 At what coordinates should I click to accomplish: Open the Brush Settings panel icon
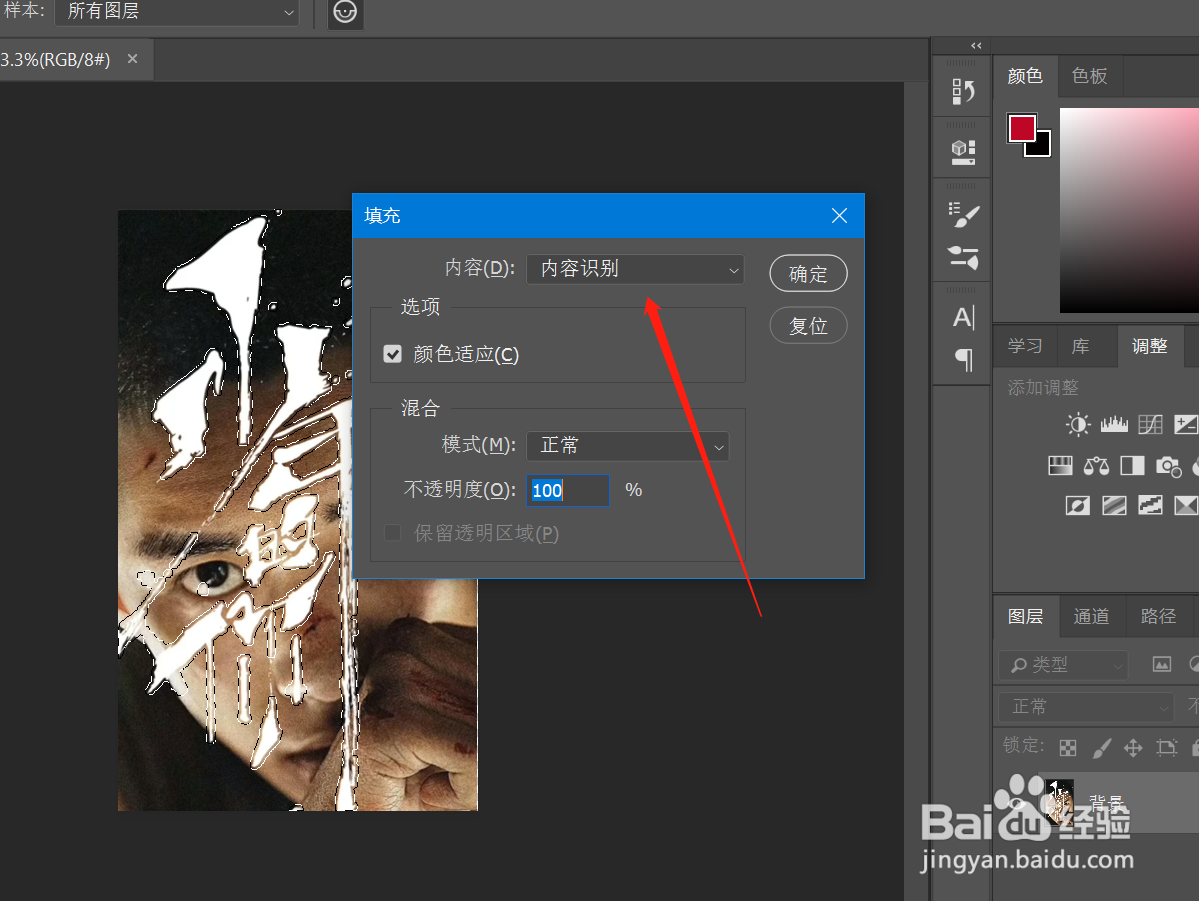coord(962,214)
